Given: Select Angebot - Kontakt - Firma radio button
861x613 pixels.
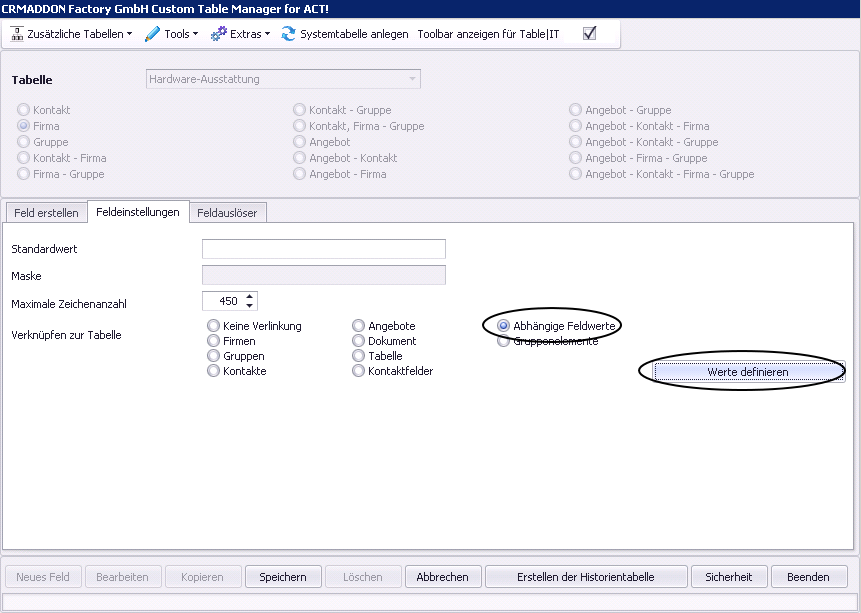Looking at the screenshot, I should pos(575,126).
